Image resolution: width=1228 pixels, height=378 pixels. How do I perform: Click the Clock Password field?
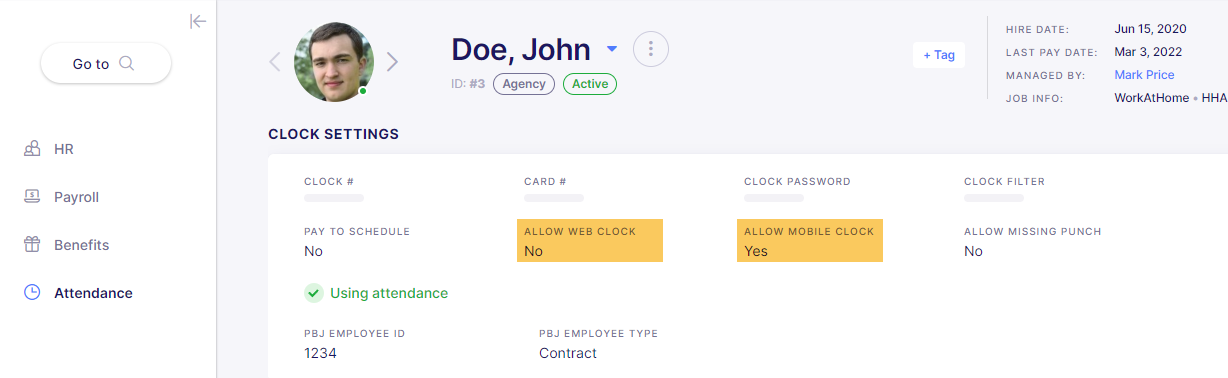[x=797, y=190]
